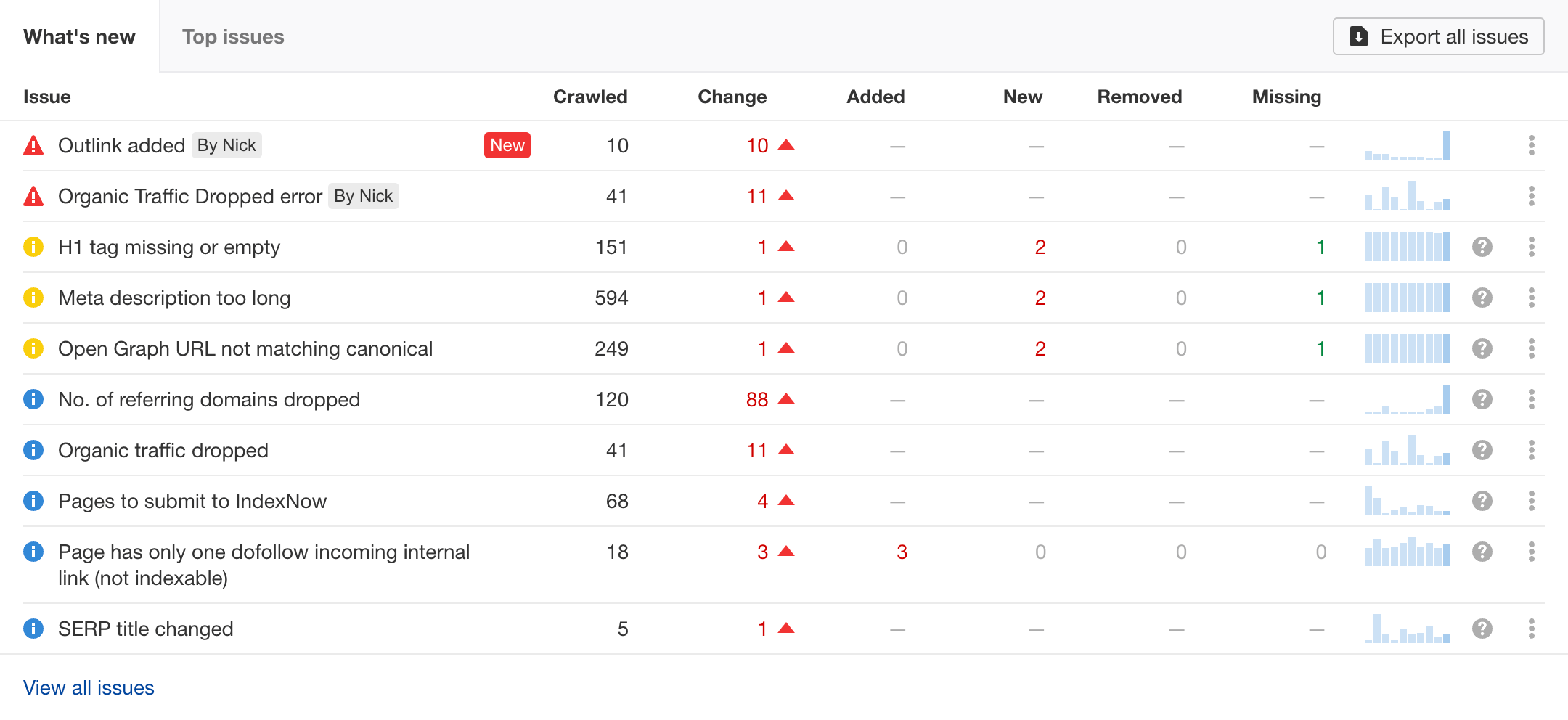
Task: Click the info icon for Pages to submit to IndexNow
Action: click(x=33, y=501)
